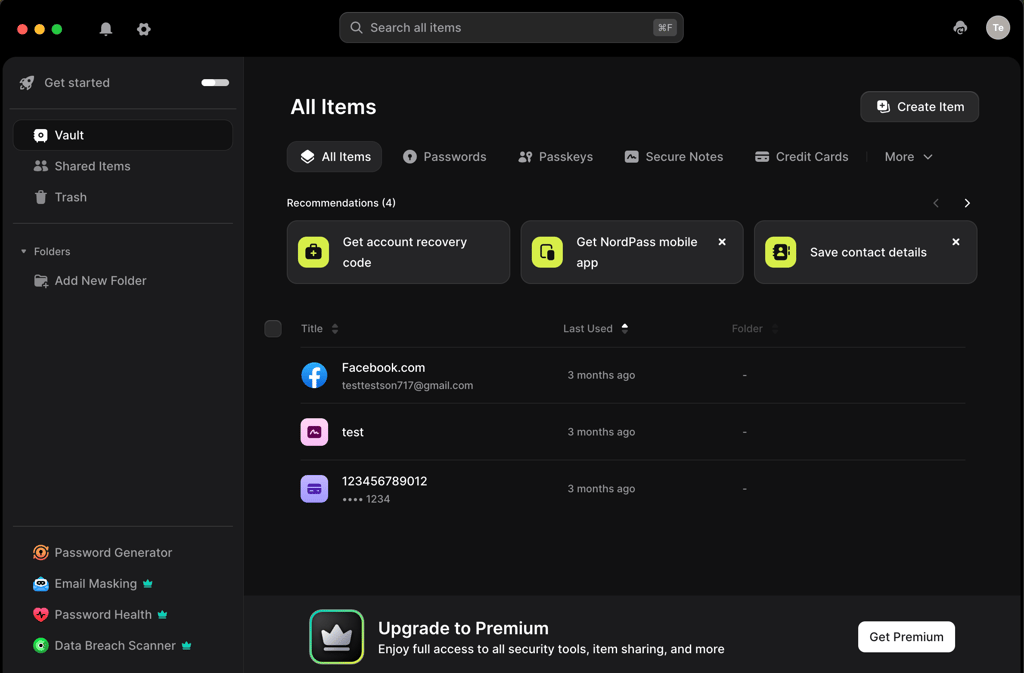Show next recommendations with right chevron

pos(967,203)
